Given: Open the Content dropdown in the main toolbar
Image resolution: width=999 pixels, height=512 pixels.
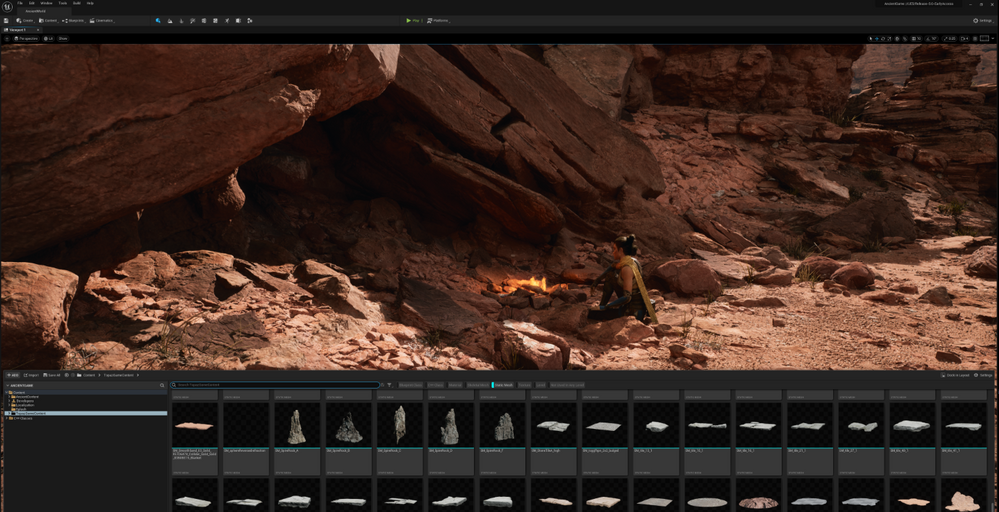Looking at the screenshot, I should pos(48,20).
